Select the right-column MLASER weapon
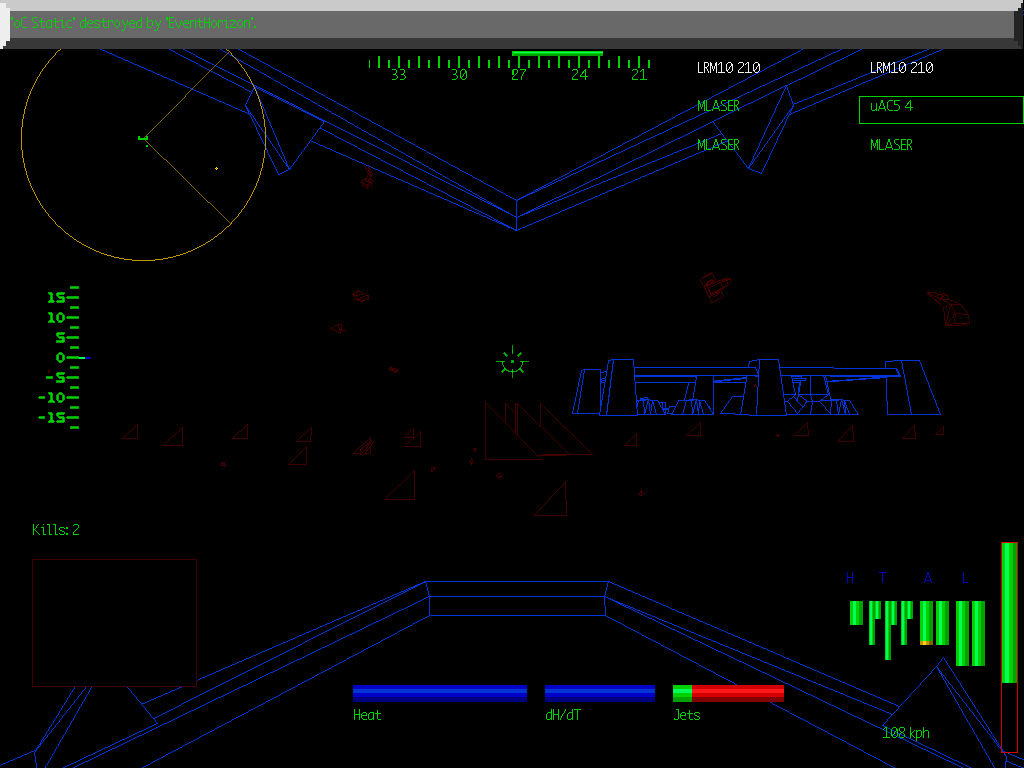1024x768 pixels. (891, 145)
